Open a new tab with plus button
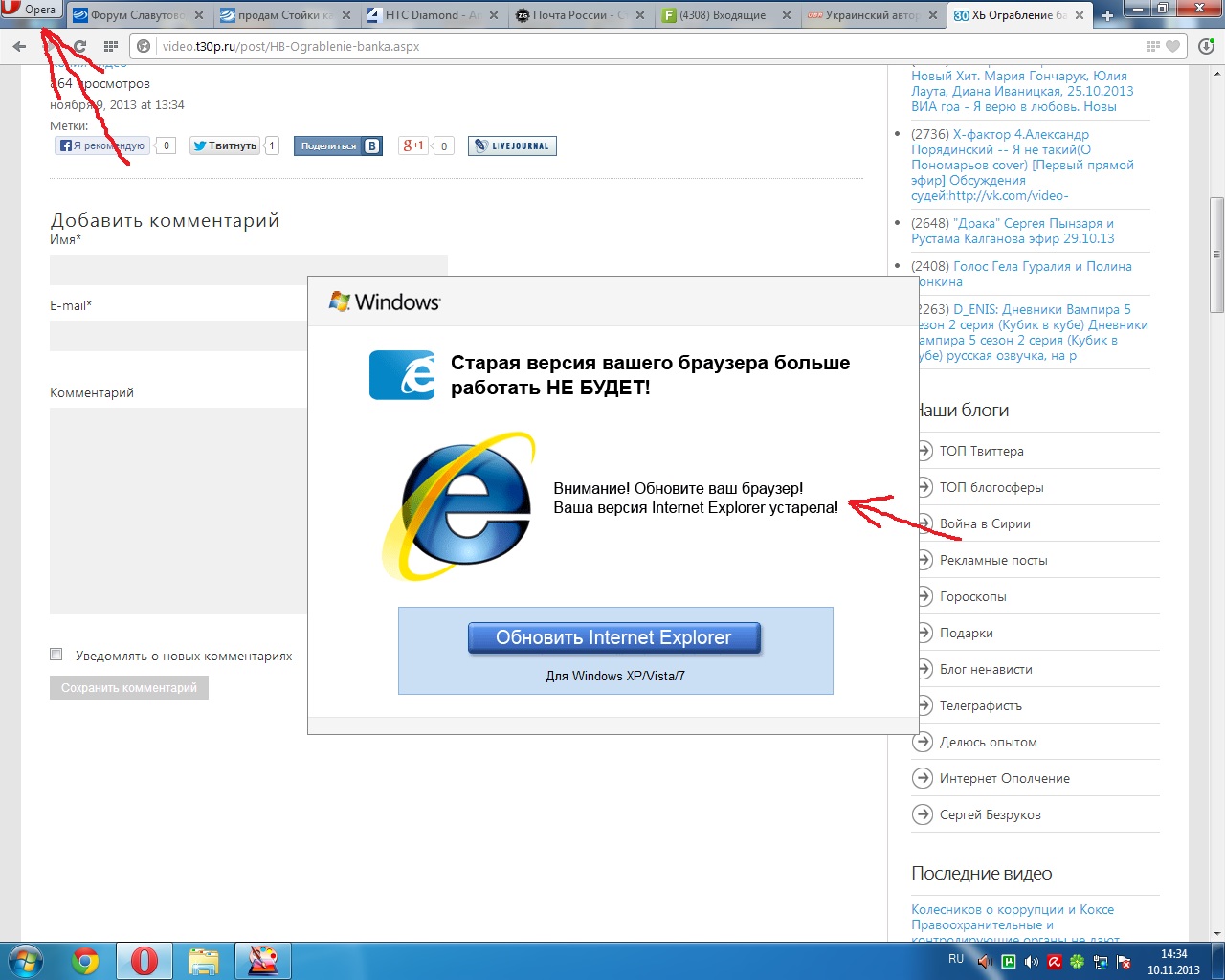Image resolution: width=1225 pixels, height=980 pixels. [1107, 15]
